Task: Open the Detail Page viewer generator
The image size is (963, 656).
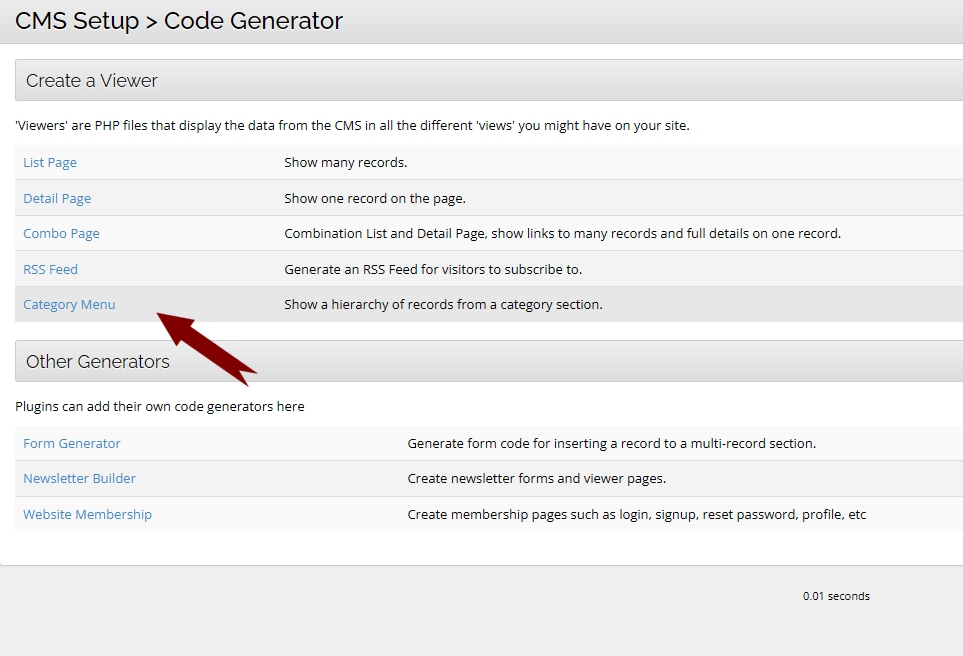Action: click(57, 198)
